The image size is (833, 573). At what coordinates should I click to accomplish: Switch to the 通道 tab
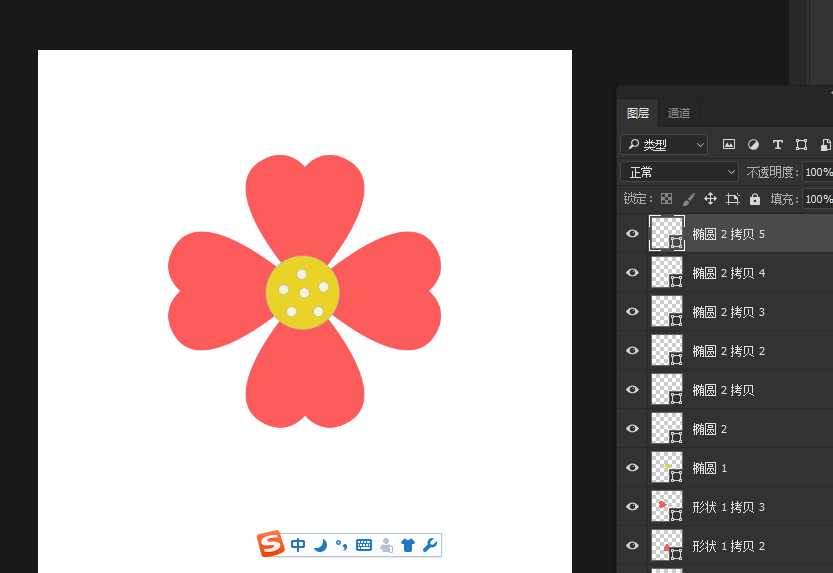point(679,113)
